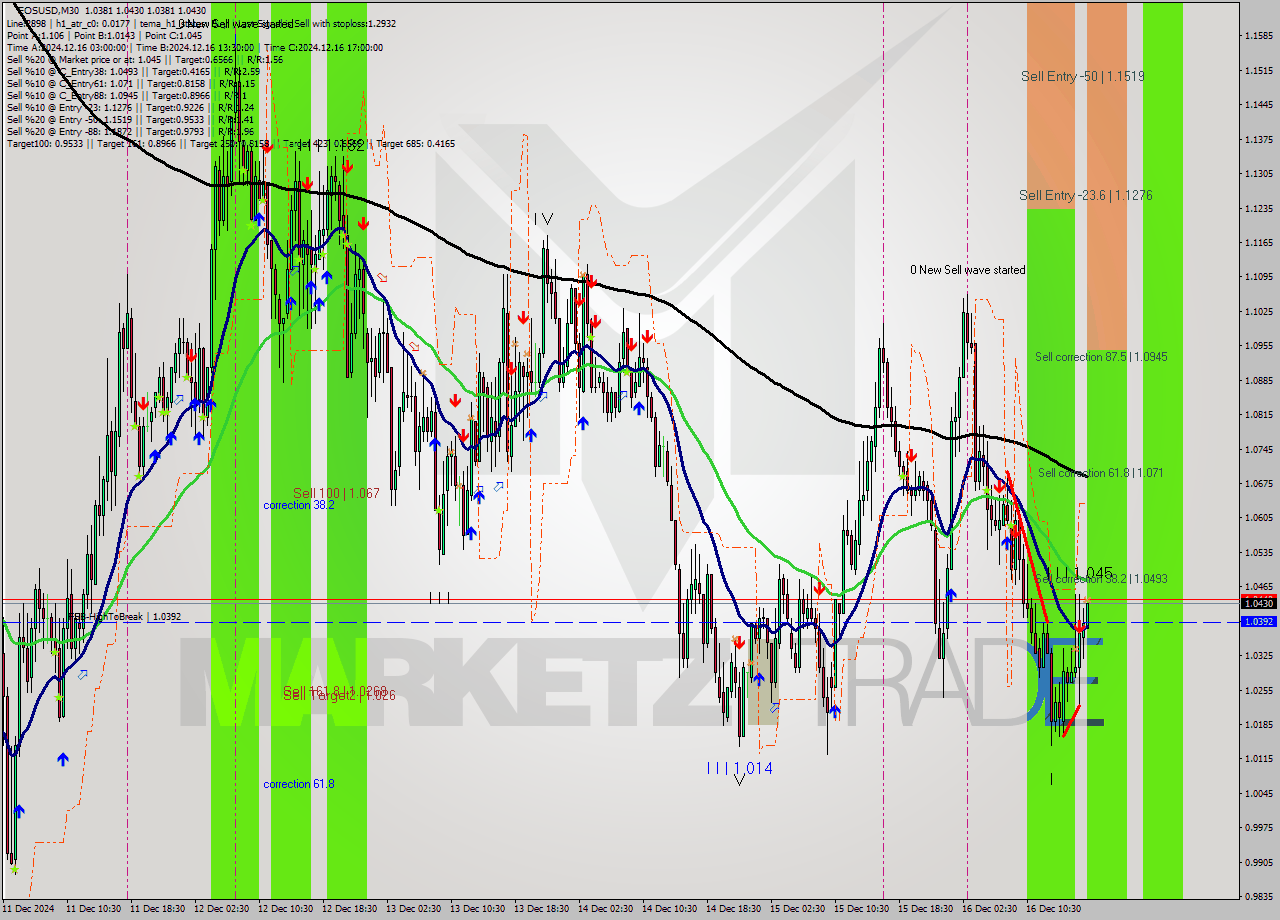1280x920 pixels.
Task: Click the '12 Dec 10:30' time axis label
Action: pyautogui.click(x=286, y=909)
